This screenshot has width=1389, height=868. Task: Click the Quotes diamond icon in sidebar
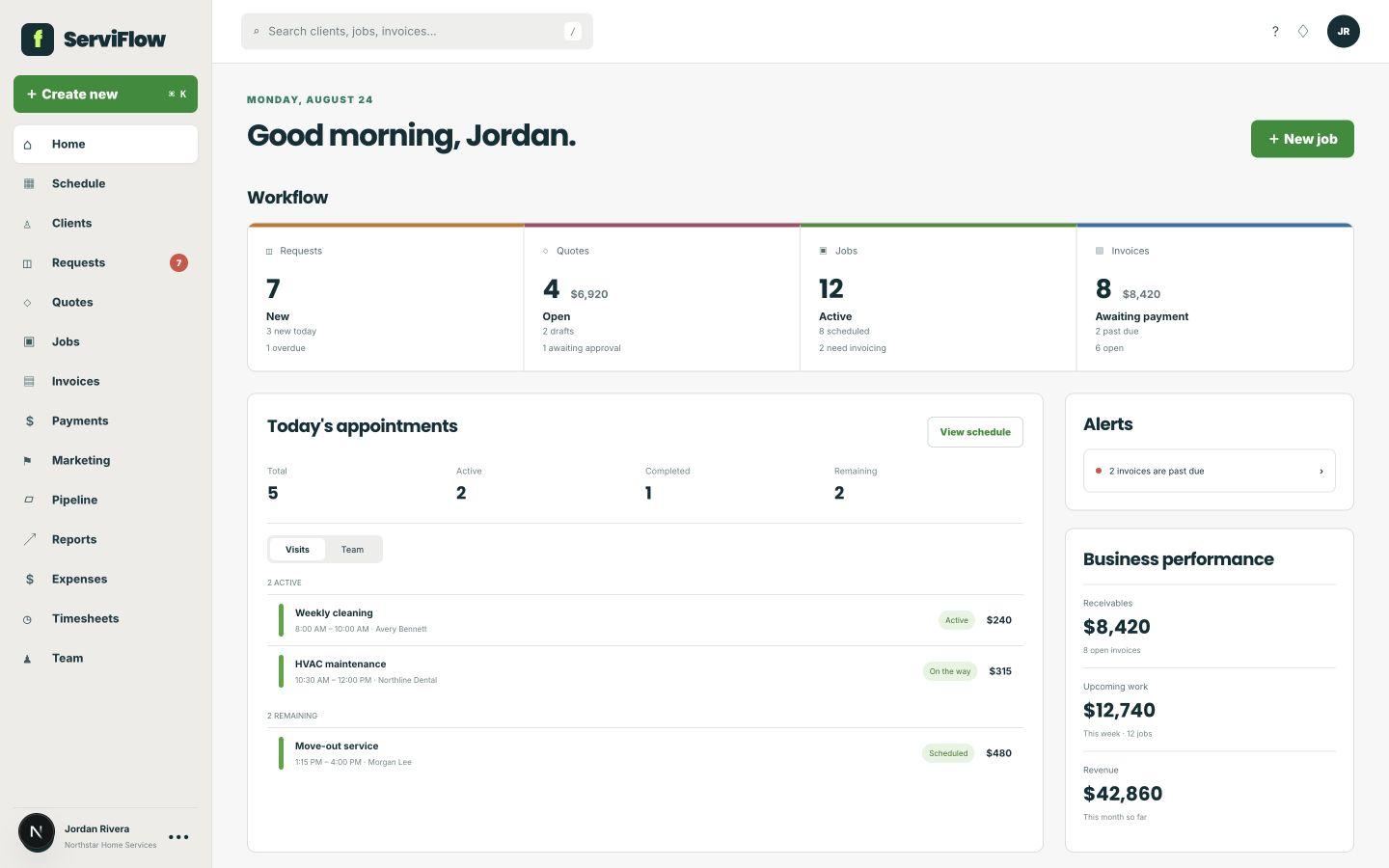coord(28,303)
